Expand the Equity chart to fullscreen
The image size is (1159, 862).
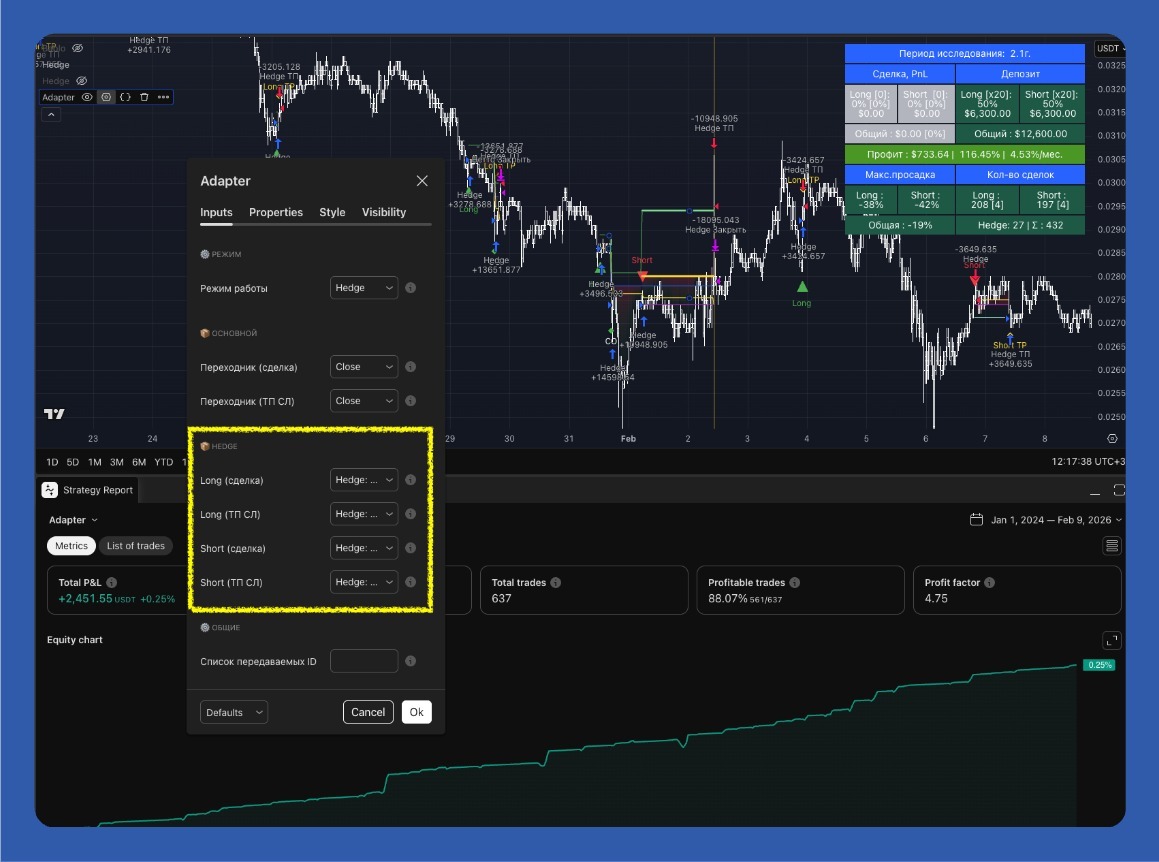[x=1112, y=640]
